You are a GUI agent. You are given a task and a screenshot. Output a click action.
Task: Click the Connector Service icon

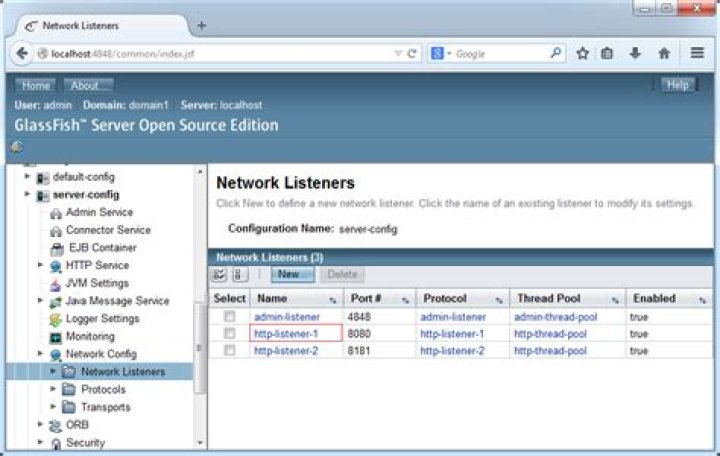point(56,231)
